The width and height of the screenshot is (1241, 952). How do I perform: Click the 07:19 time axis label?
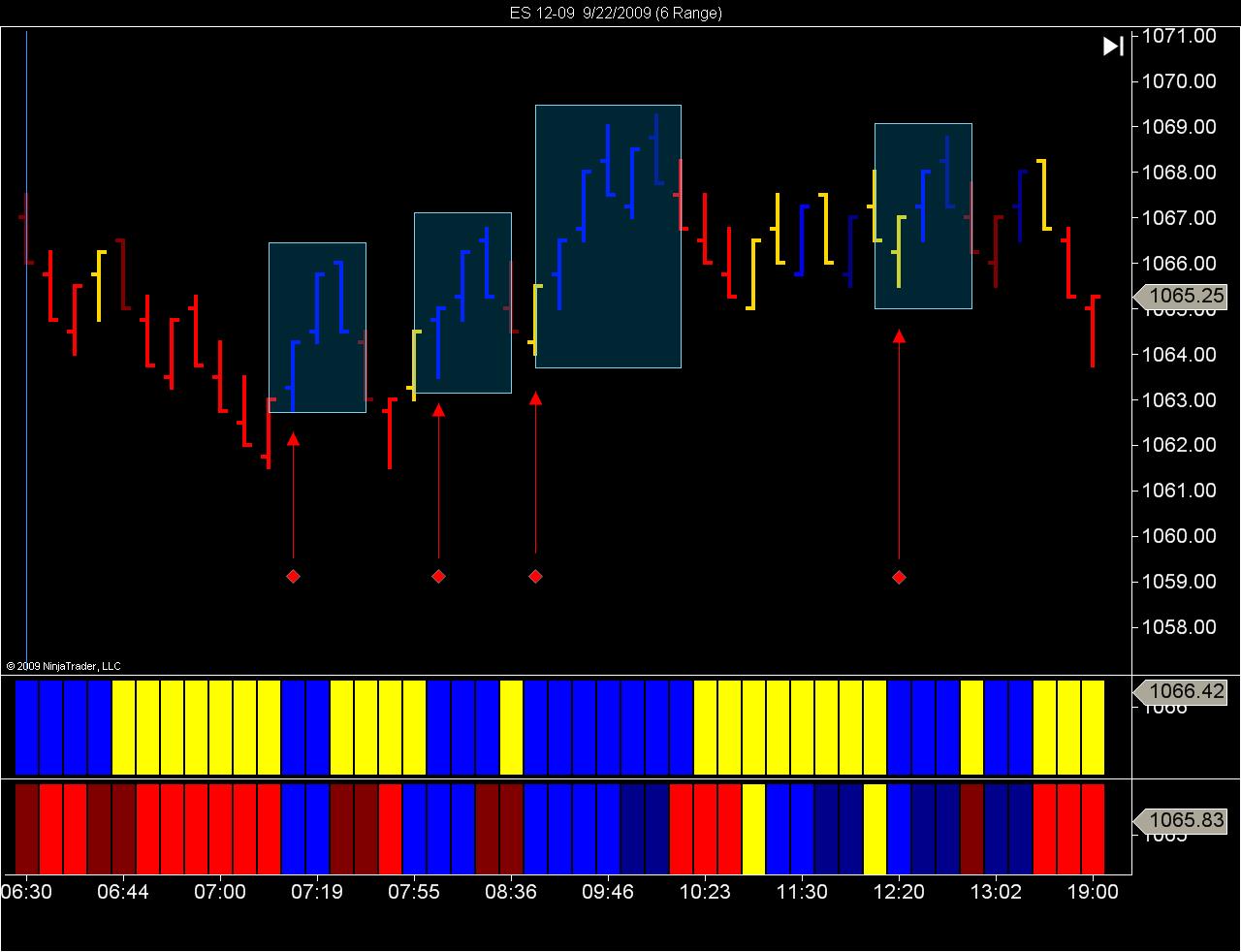(317, 892)
